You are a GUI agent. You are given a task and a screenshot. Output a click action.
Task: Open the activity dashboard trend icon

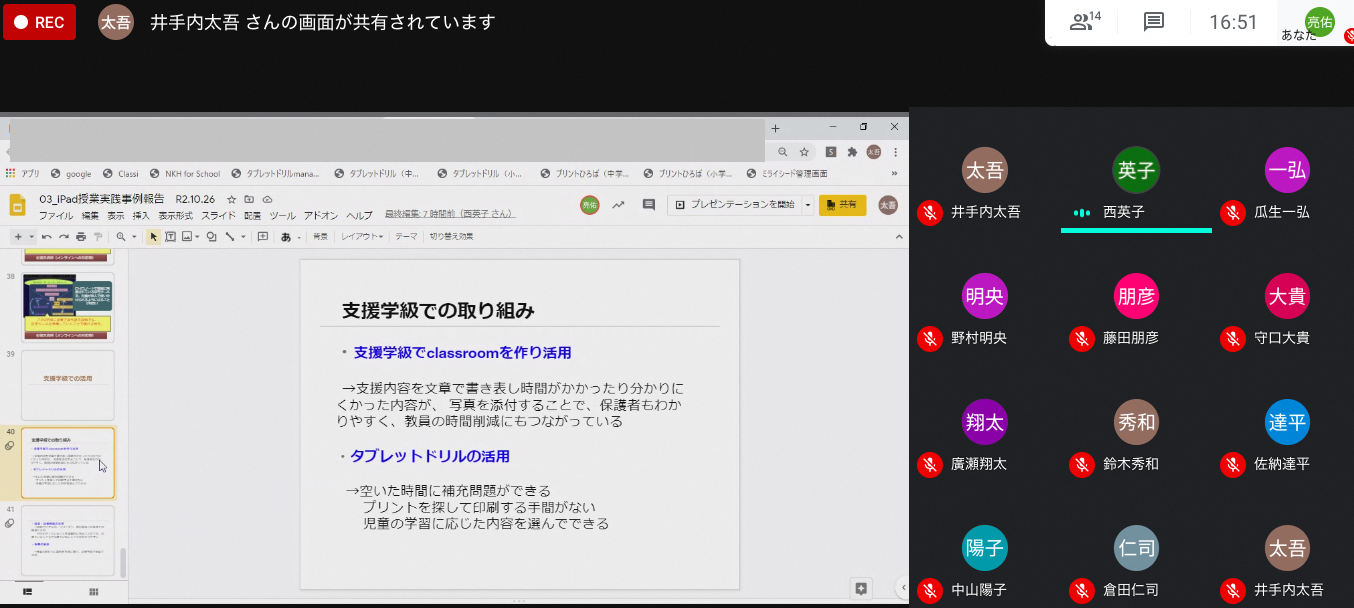(x=618, y=205)
